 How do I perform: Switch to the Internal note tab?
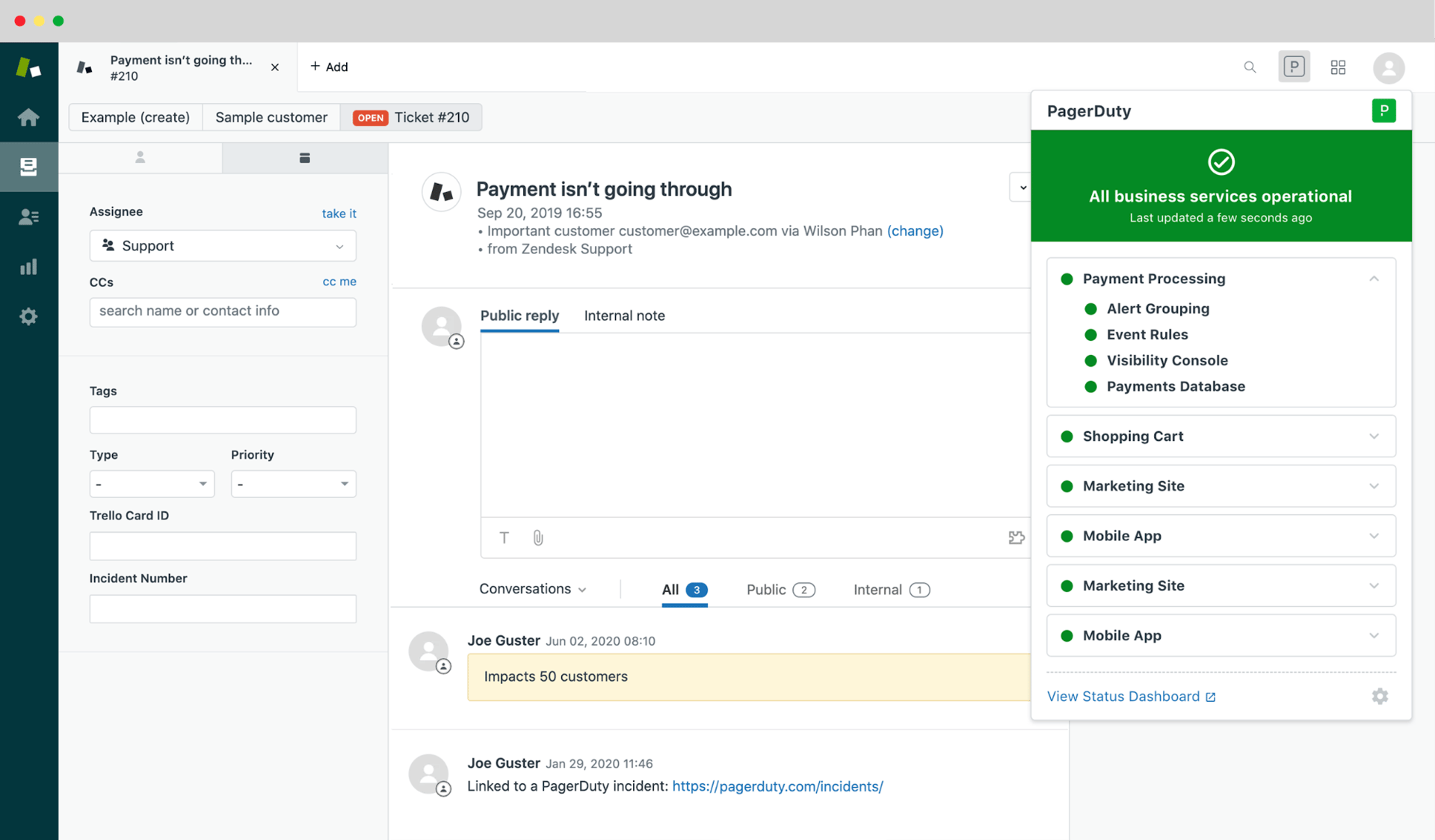(624, 315)
